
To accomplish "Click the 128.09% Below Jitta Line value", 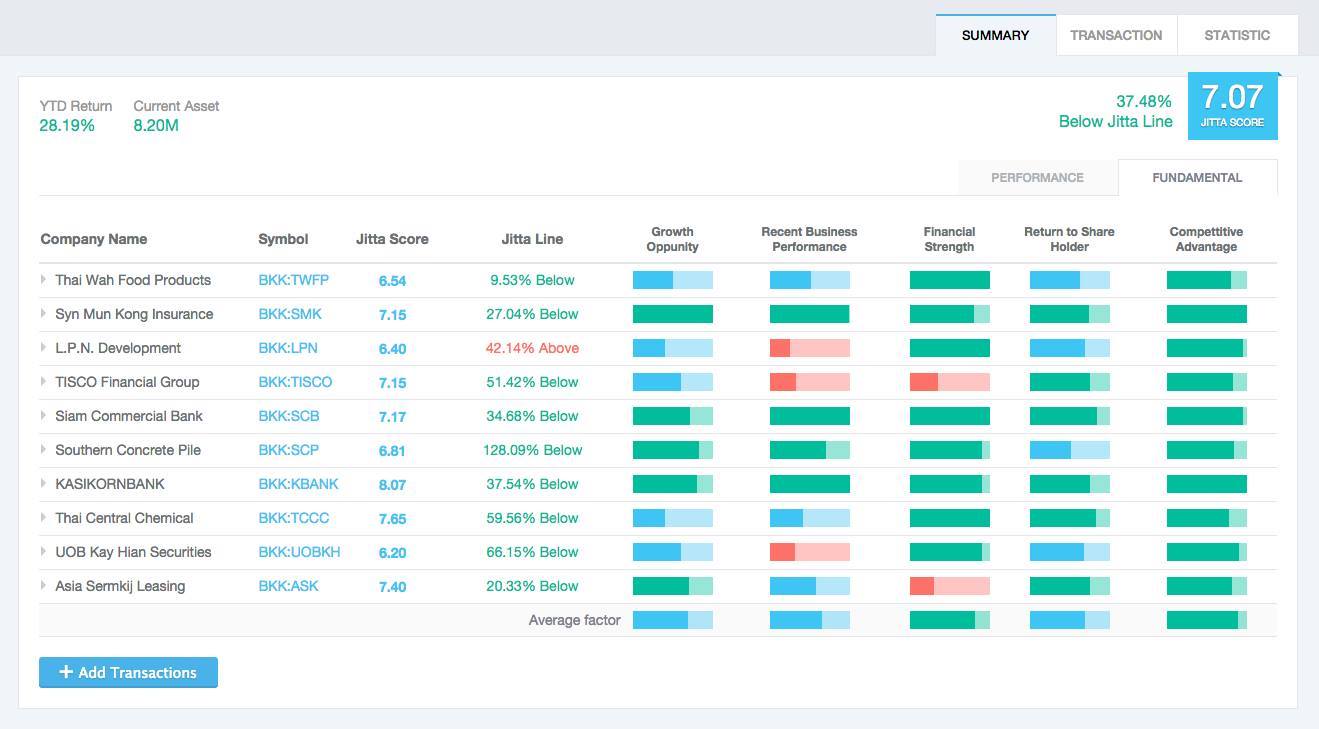I will (x=532, y=450).
